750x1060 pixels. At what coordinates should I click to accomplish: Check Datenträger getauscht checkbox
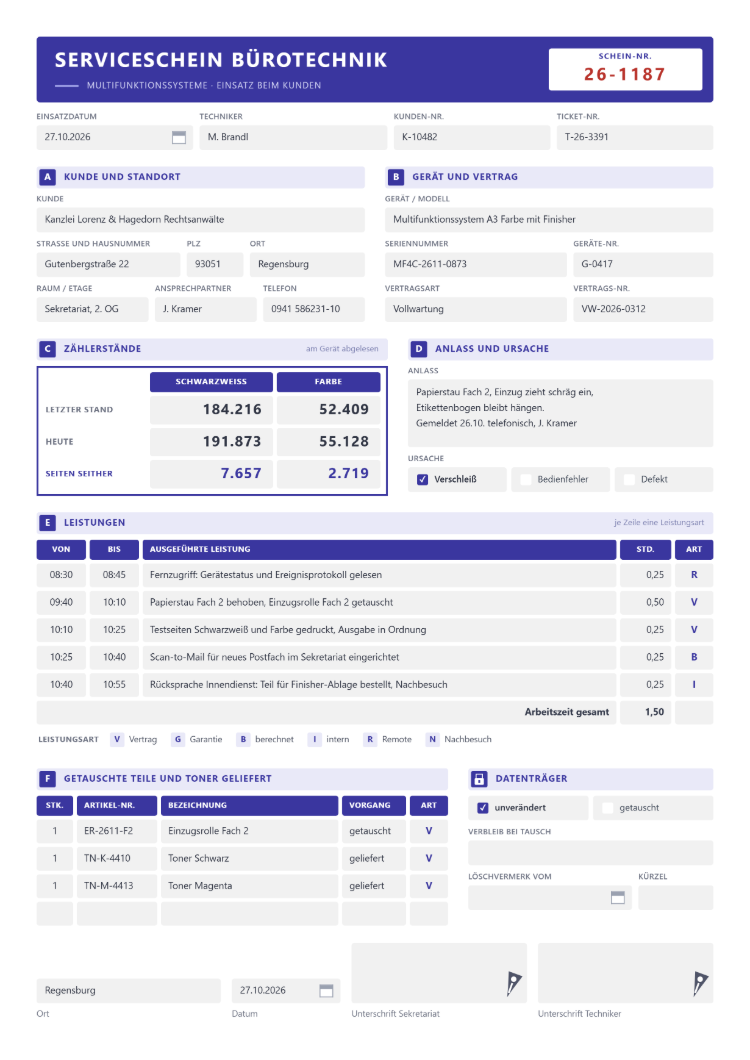[x=607, y=808]
